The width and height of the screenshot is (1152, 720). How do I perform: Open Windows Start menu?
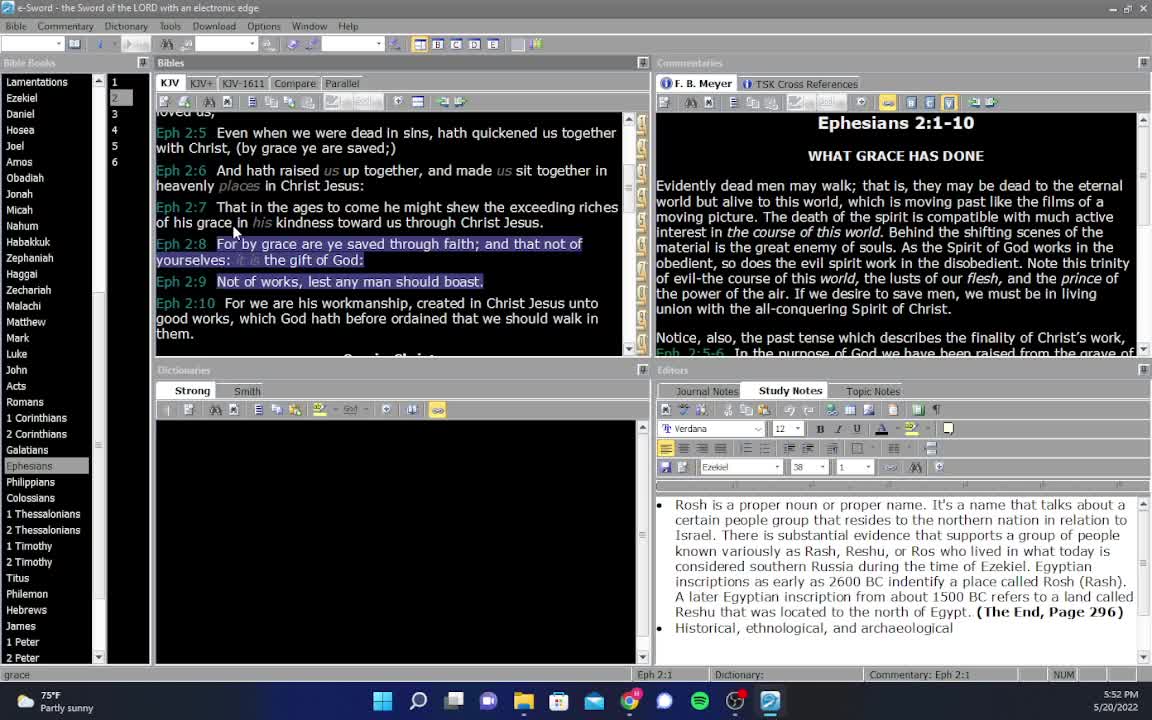(x=383, y=701)
